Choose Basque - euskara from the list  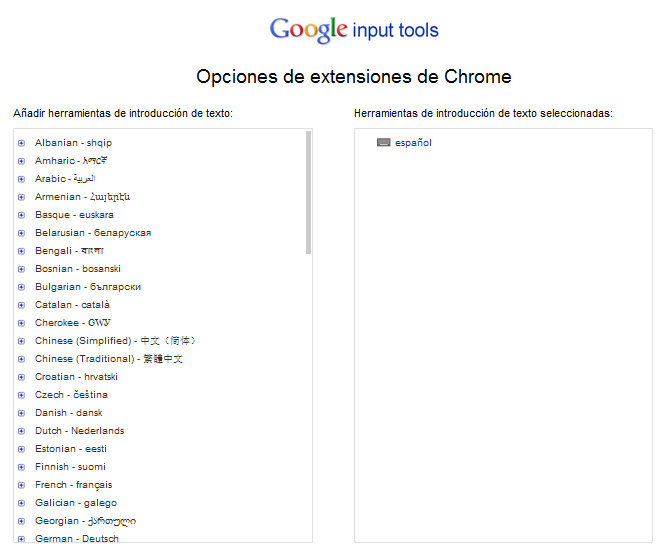74,215
